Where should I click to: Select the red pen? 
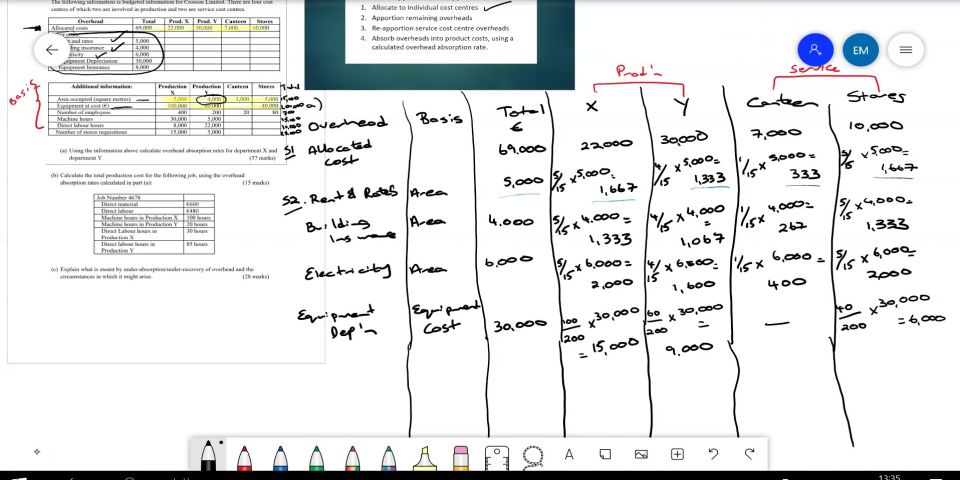(244, 456)
